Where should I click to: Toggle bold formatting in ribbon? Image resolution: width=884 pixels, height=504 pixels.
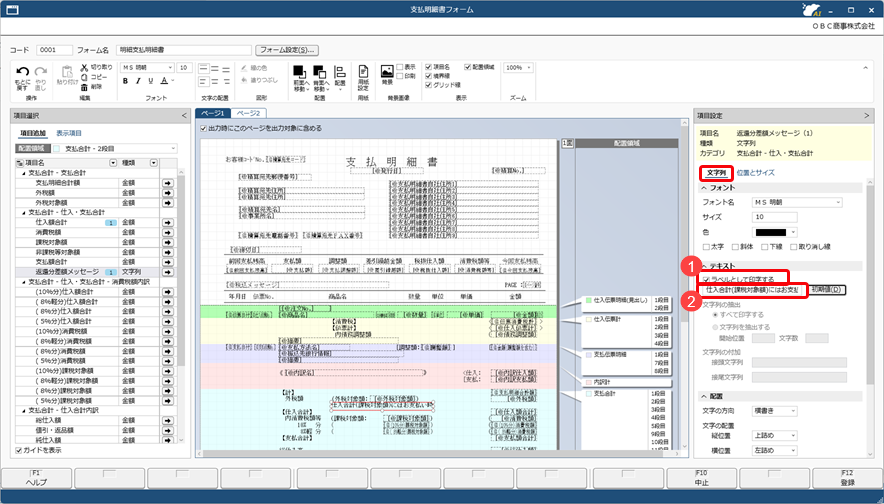tap(125, 81)
